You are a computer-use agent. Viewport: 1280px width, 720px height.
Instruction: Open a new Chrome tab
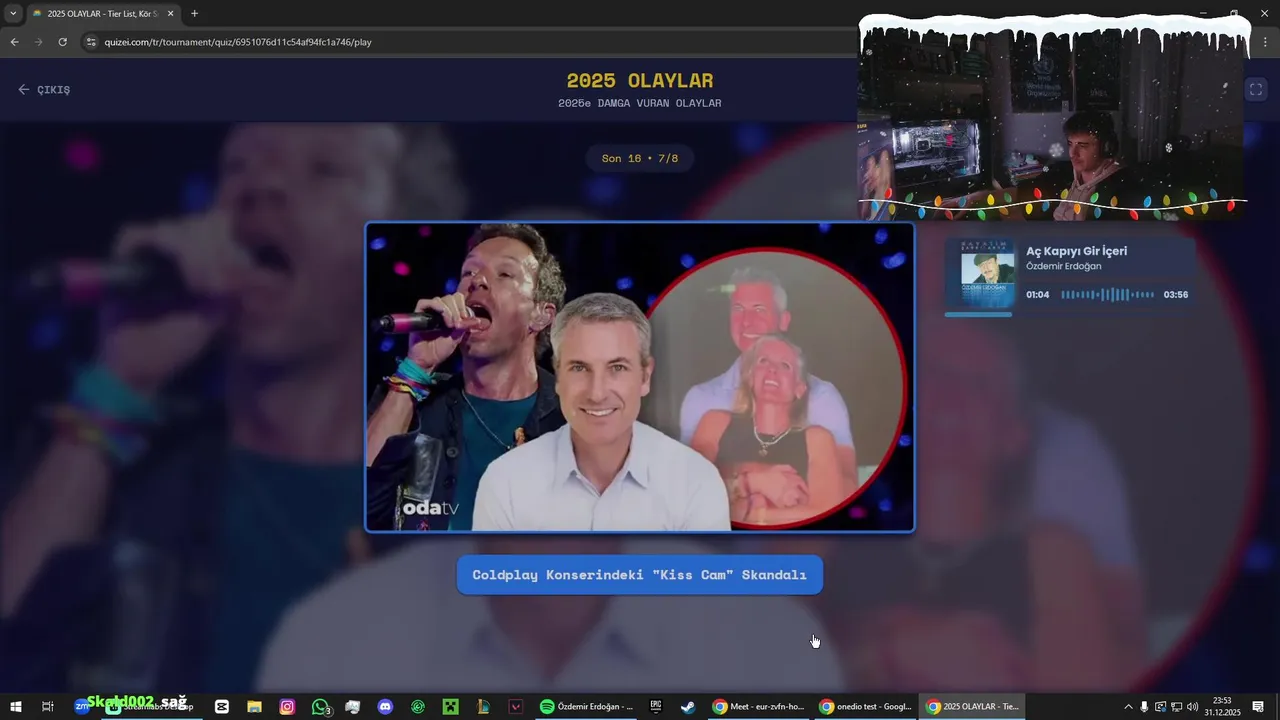[x=194, y=14]
